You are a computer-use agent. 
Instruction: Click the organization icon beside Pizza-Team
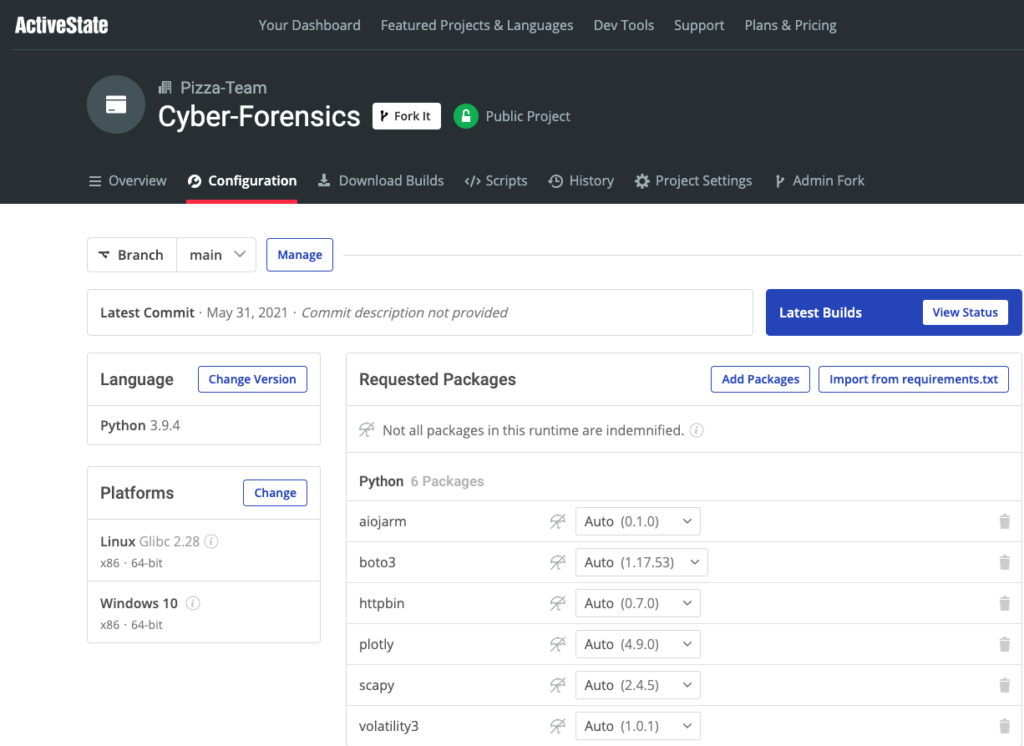tap(165, 87)
